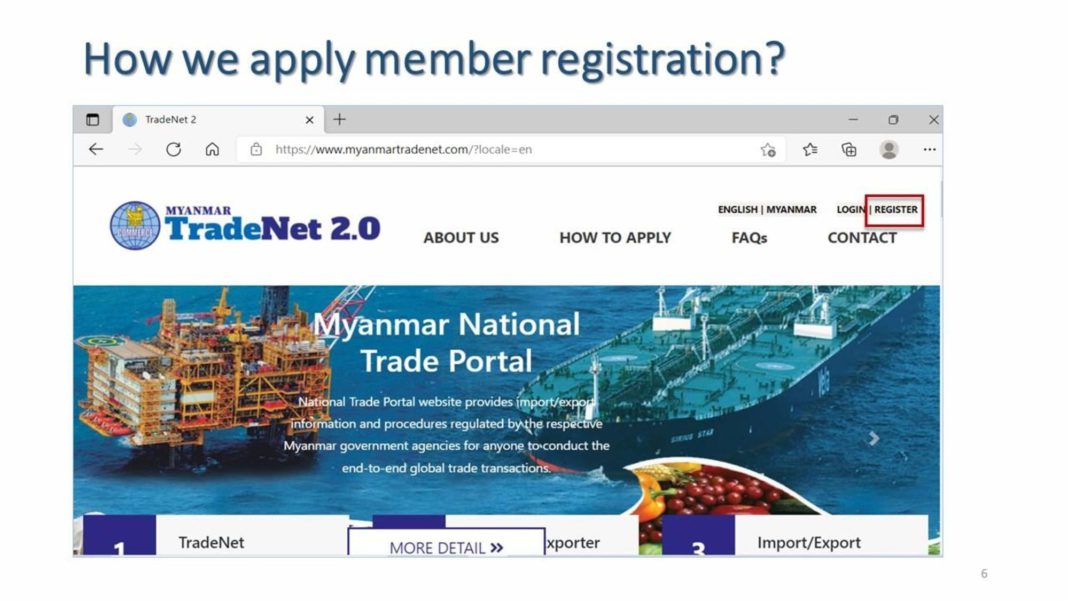Screen dimensions: 1068x601
Task: Switch language to MYANMAR
Action: pos(791,209)
